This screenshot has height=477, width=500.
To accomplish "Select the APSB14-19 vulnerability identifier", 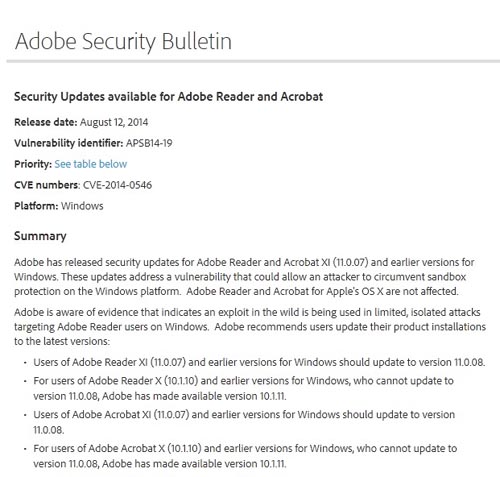I will 149,143.
